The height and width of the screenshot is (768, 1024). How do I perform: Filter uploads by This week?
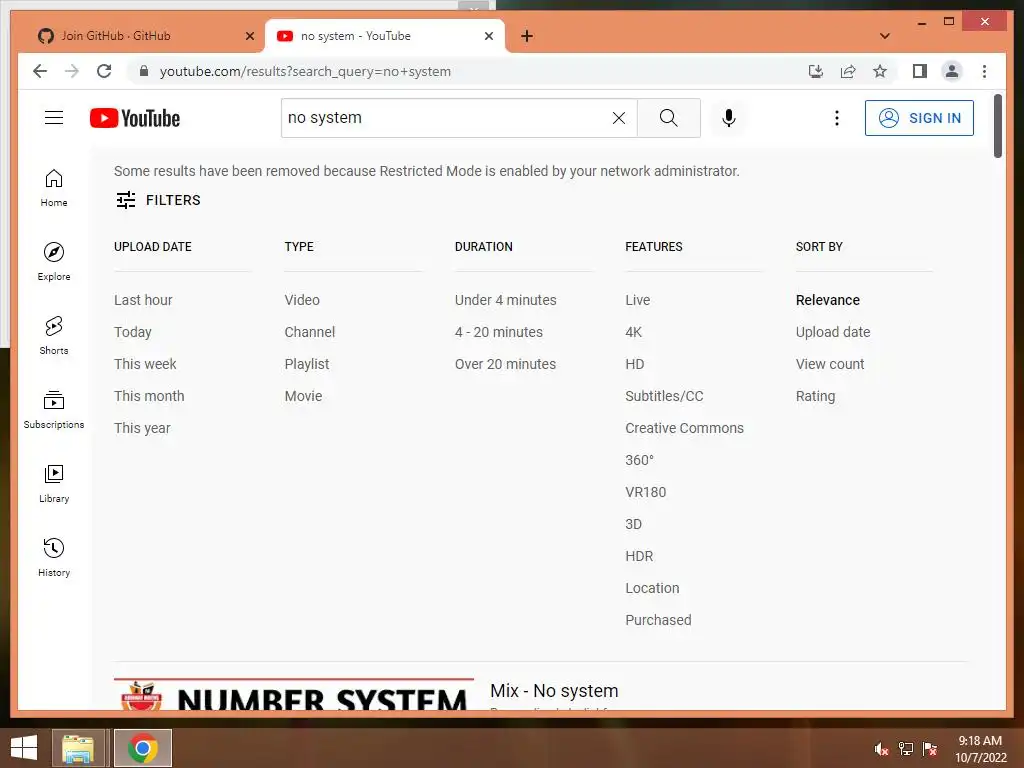pos(145,364)
